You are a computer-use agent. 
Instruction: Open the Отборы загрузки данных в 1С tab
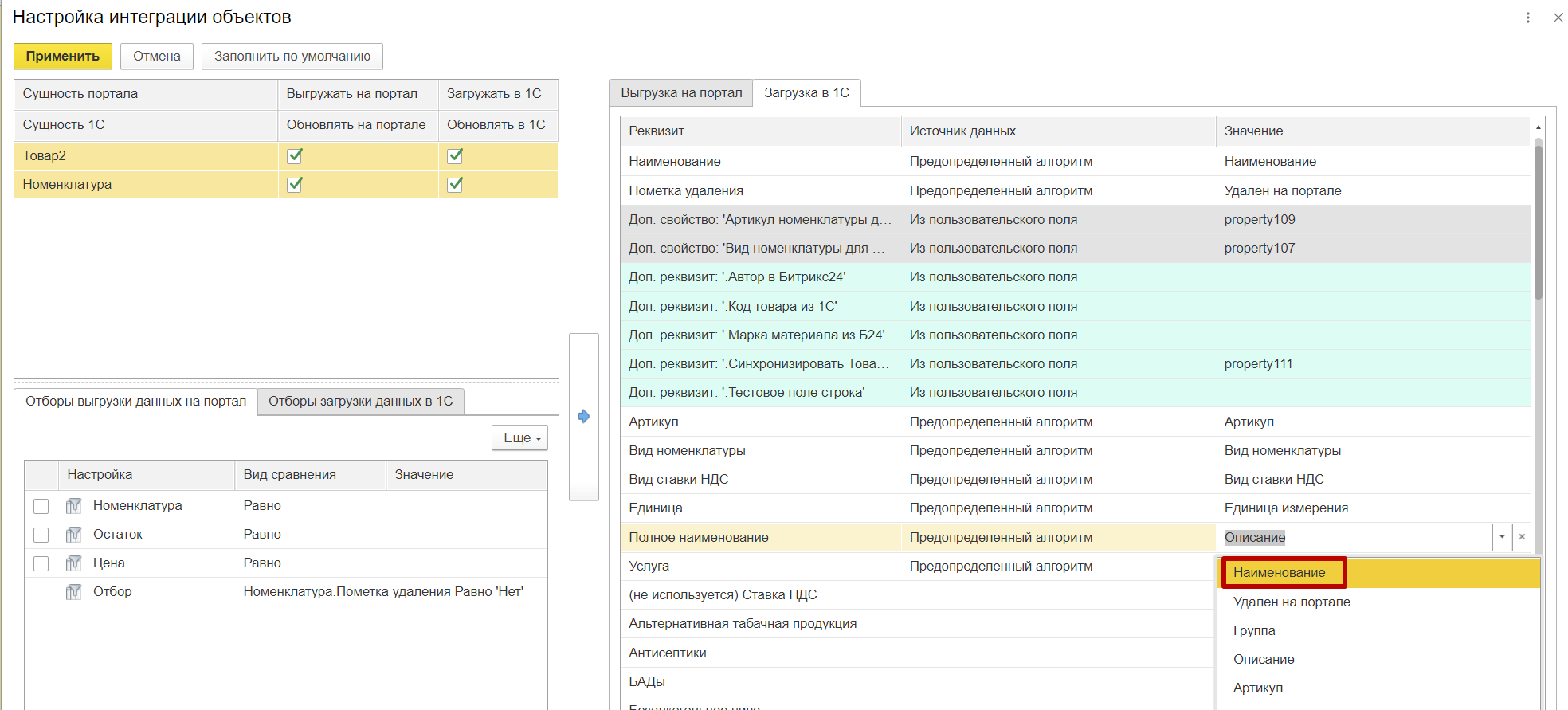(x=360, y=402)
